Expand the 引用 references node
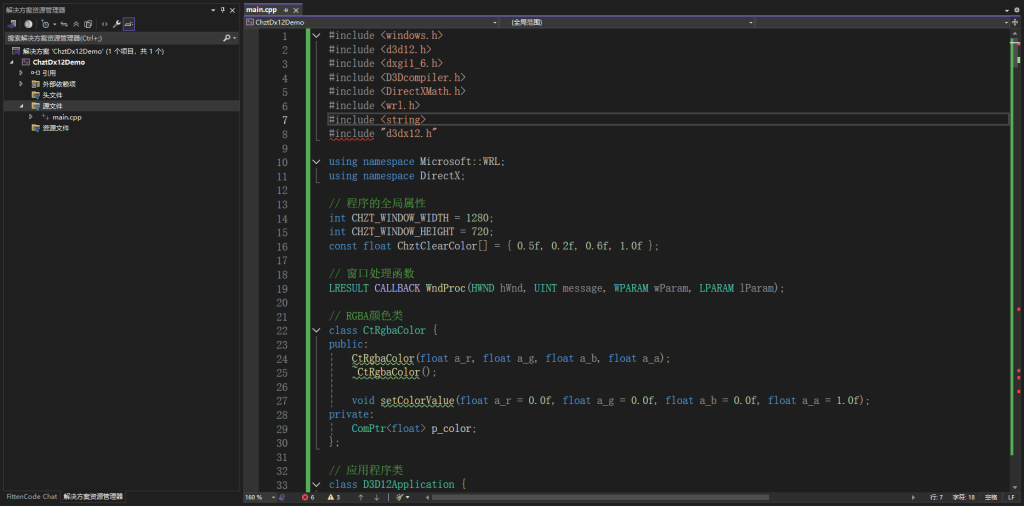This screenshot has height=506, width=1024. 21,73
